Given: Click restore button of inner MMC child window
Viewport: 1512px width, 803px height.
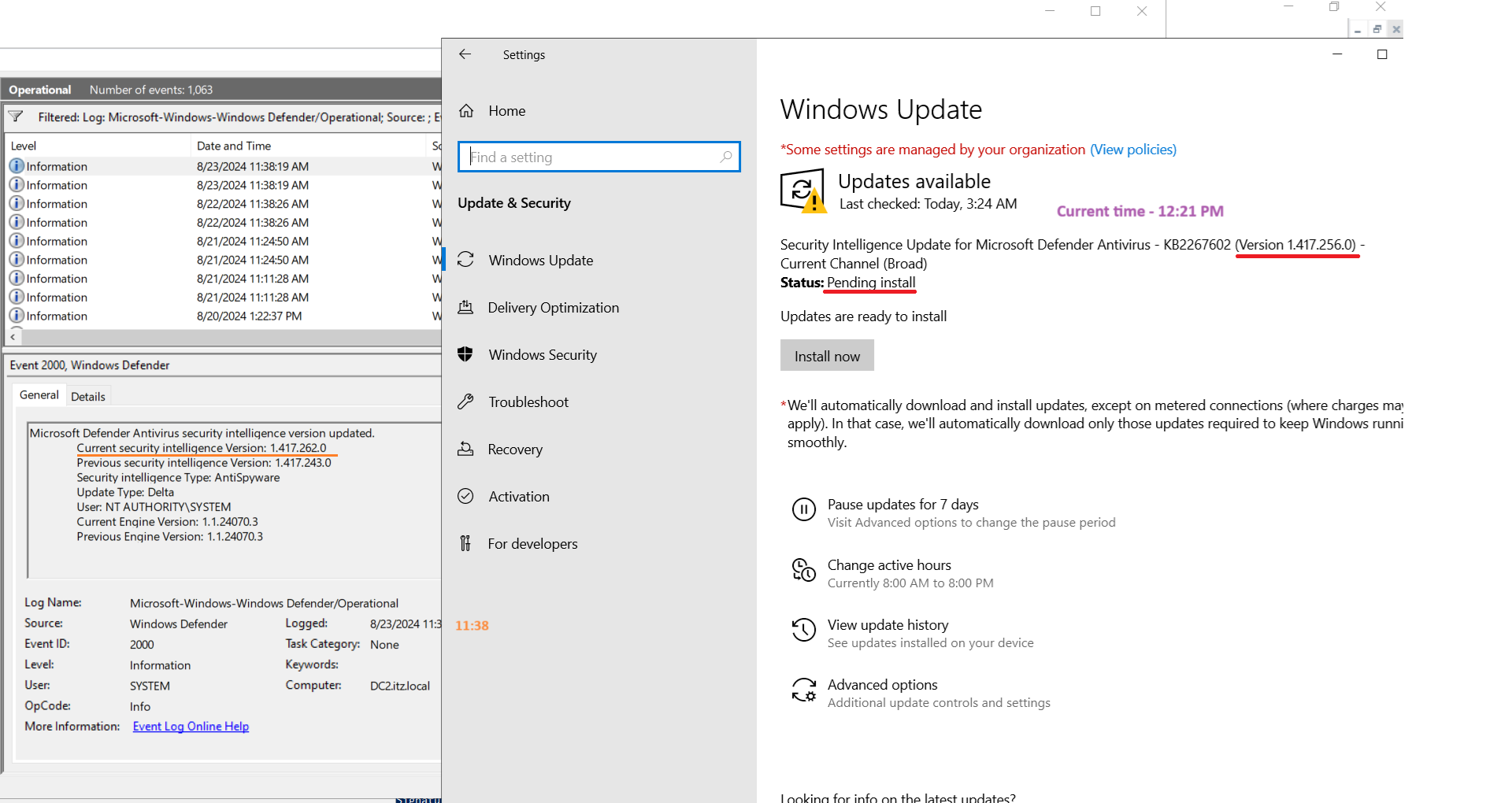Looking at the screenshot, I should [x=1377, y=29].
